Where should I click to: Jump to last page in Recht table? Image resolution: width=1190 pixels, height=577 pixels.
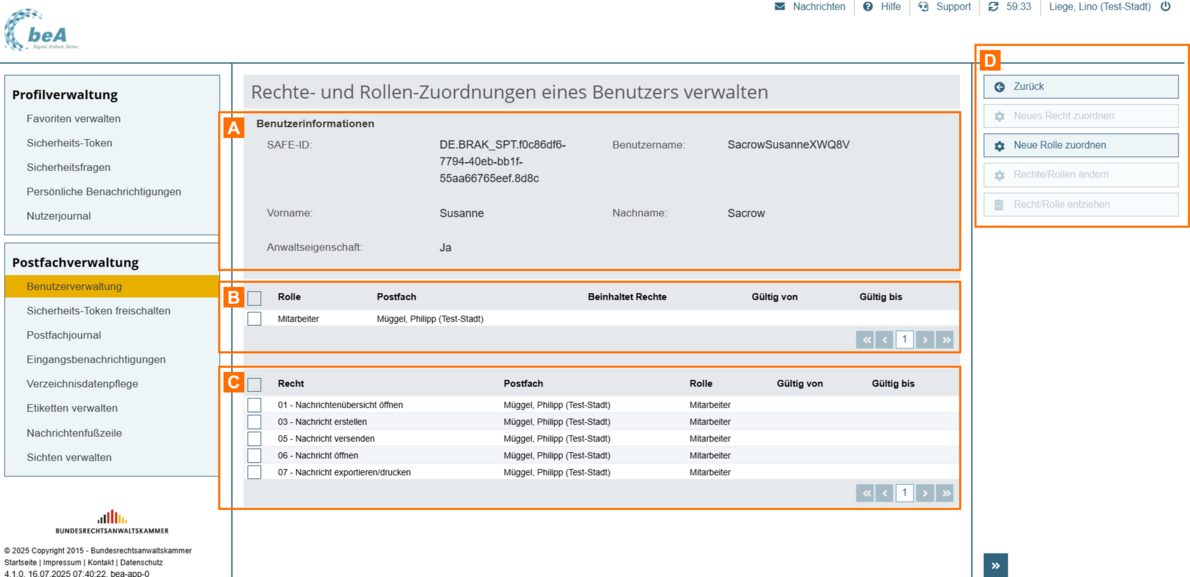pyautogui.click(x=945, y=493)
